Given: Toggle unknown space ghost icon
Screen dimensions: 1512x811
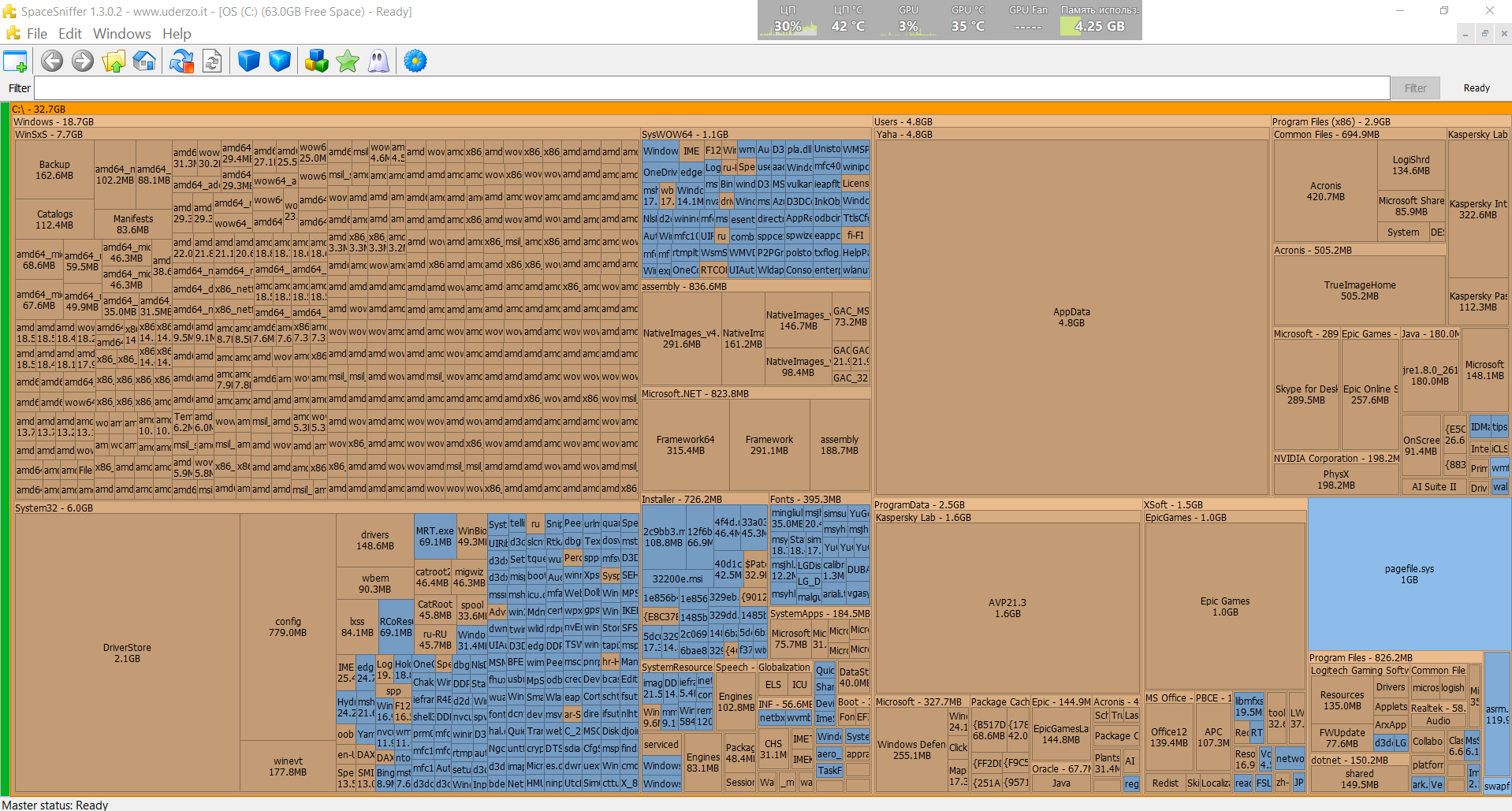Looking at the screenshot, I should pyautogui.click(x=378, y=61).
